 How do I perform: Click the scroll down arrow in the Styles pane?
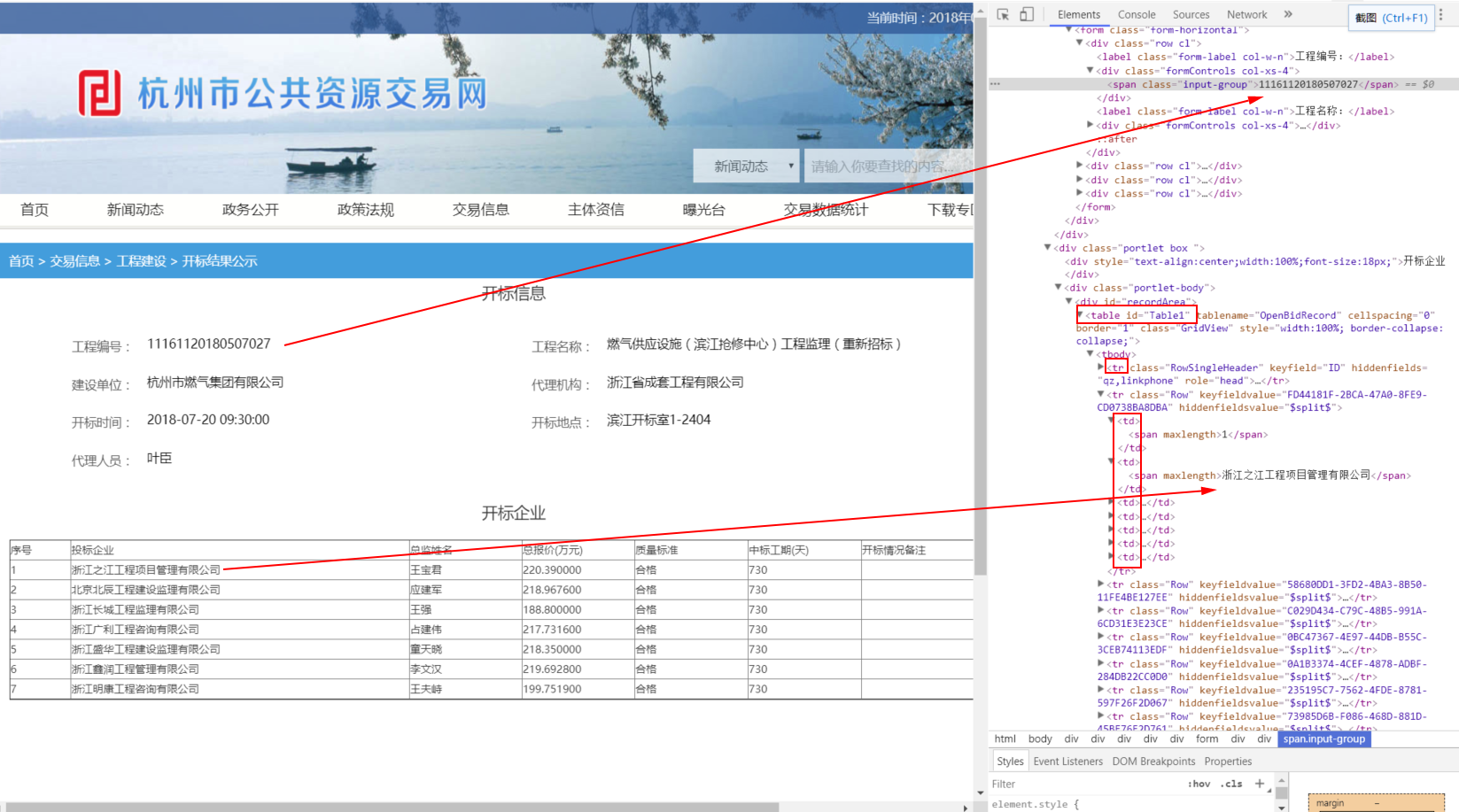pos(1281,807)
